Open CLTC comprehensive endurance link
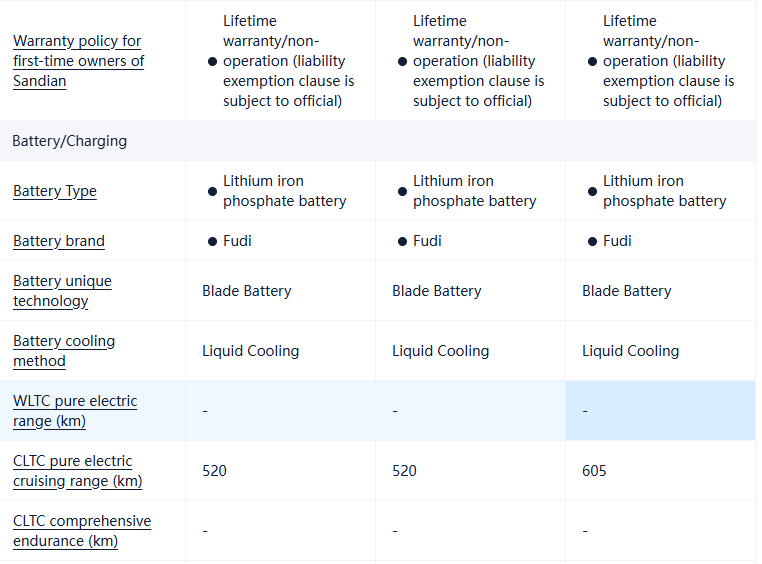Viewport: 762px width, 564px height. coord(82,531)
